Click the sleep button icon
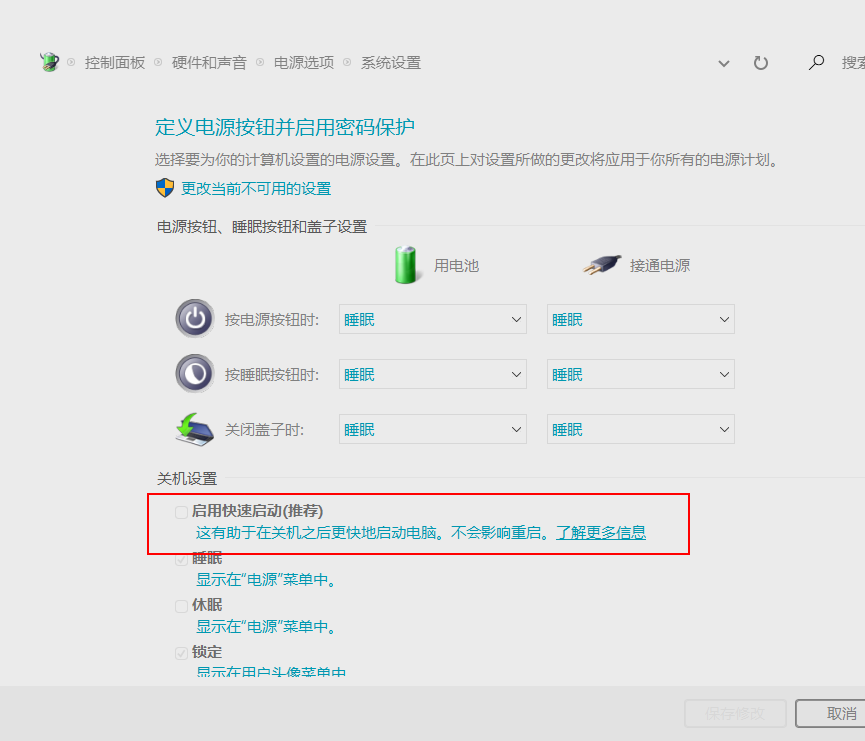Screen dimensions: 865x741 194,372
